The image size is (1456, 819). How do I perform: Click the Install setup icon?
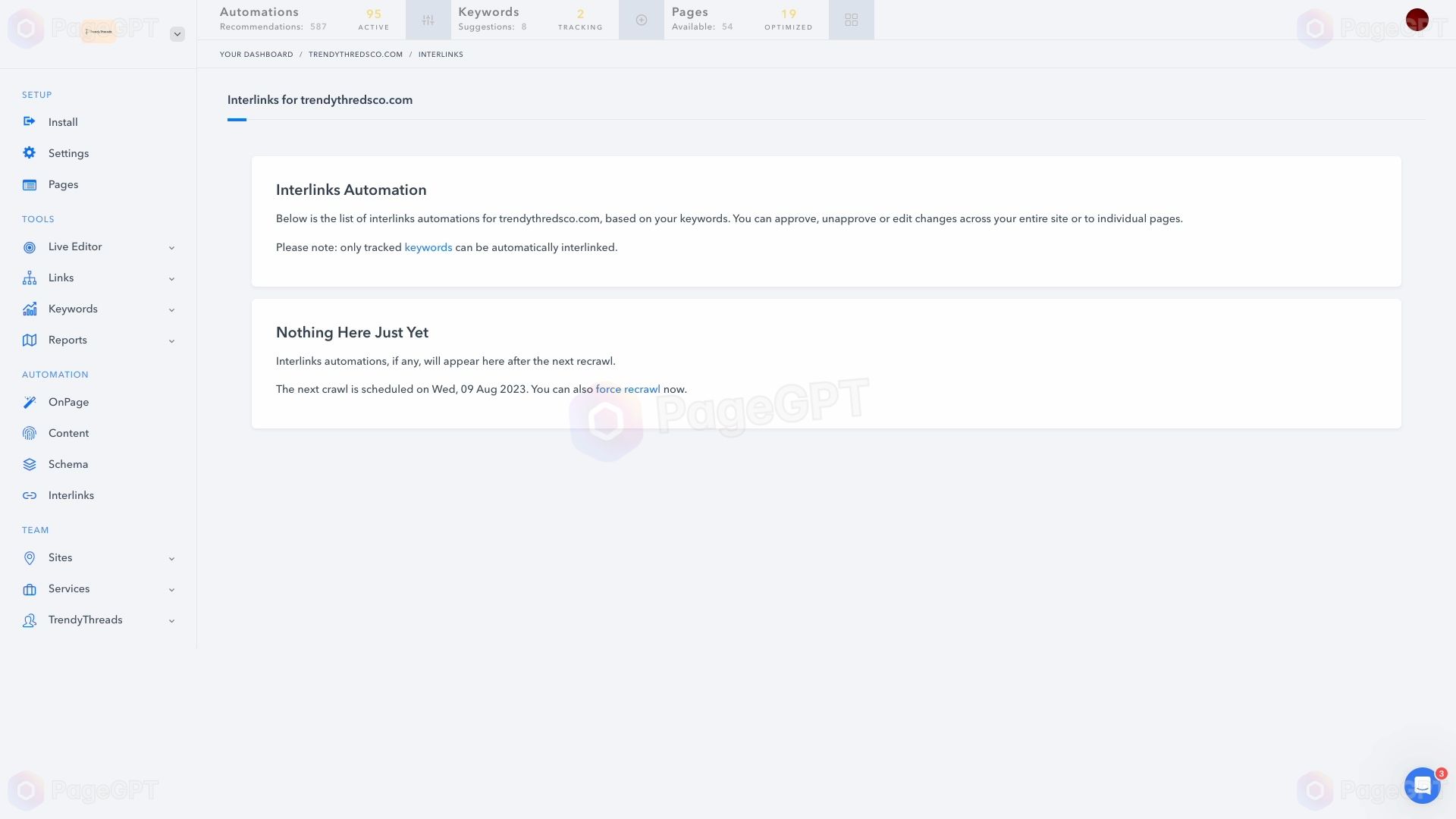click(29, 121)
